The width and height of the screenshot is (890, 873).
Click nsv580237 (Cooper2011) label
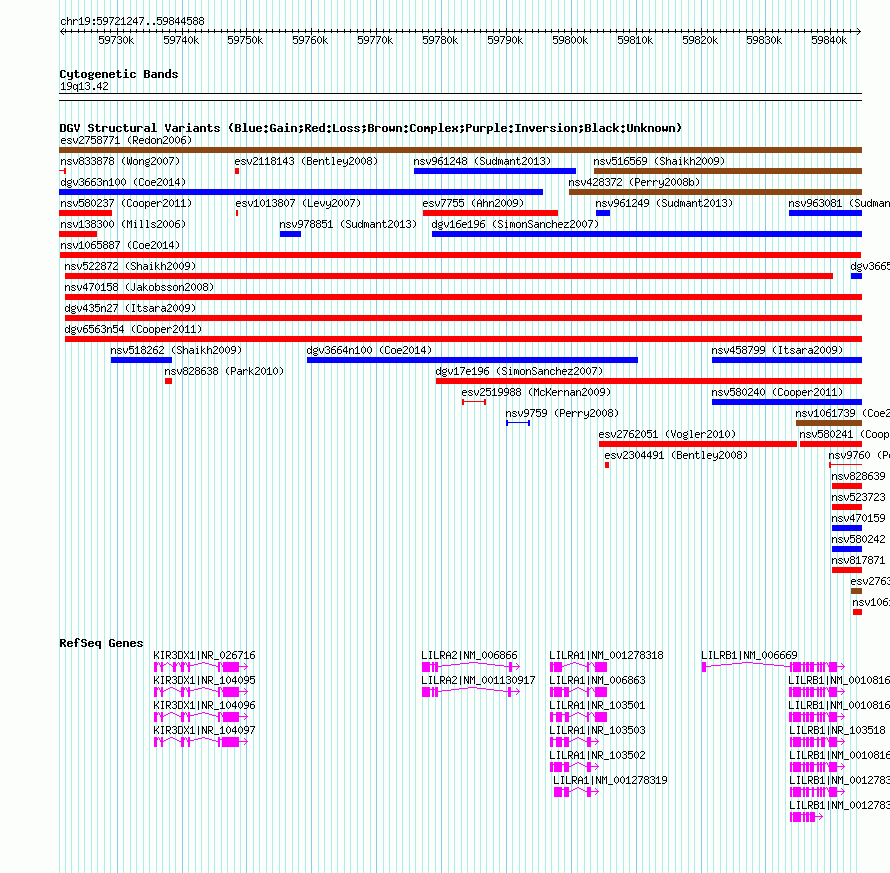point(126,203)
